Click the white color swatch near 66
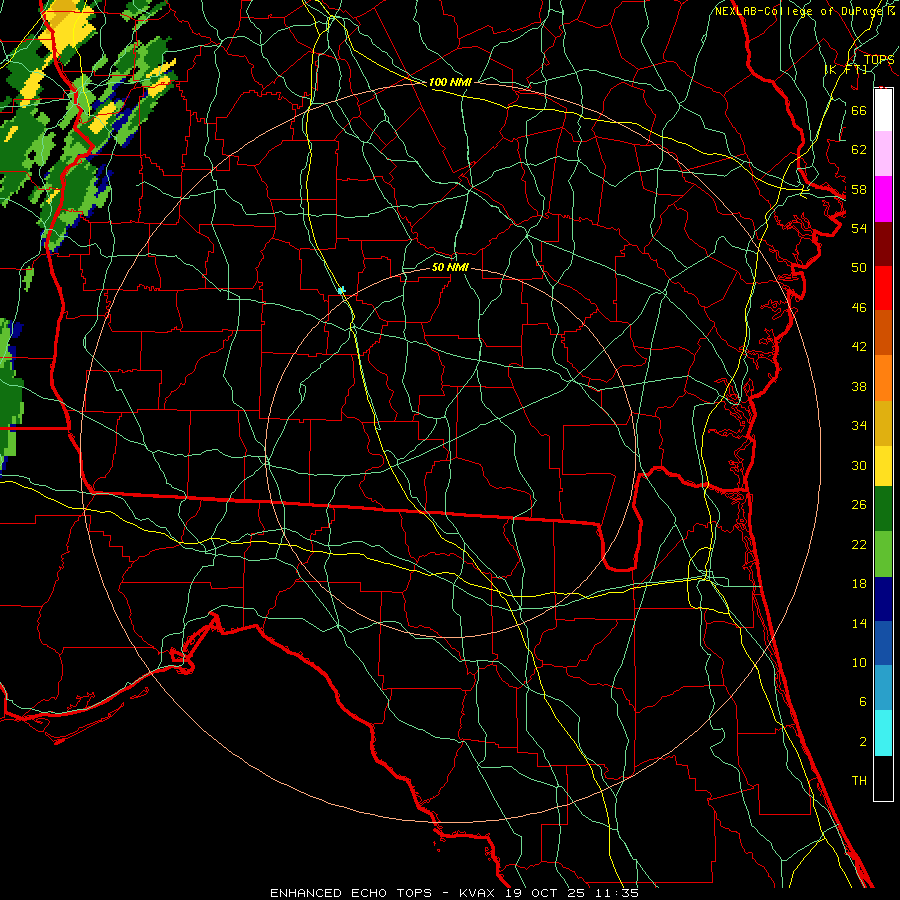This screenshot has height=900, width=900. click(883, 110)
